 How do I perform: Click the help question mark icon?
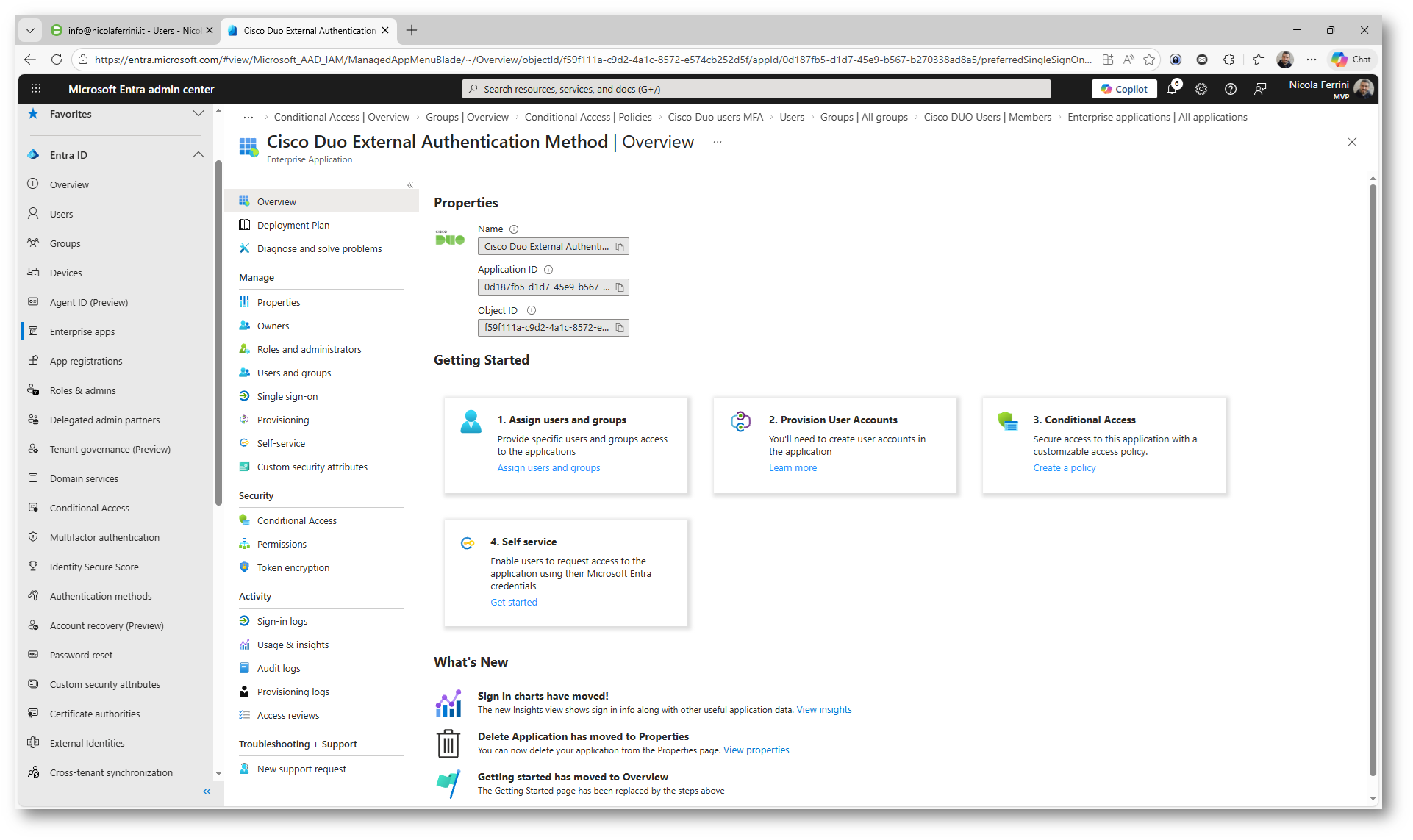pyautogui.click(x=1231, y=89)
